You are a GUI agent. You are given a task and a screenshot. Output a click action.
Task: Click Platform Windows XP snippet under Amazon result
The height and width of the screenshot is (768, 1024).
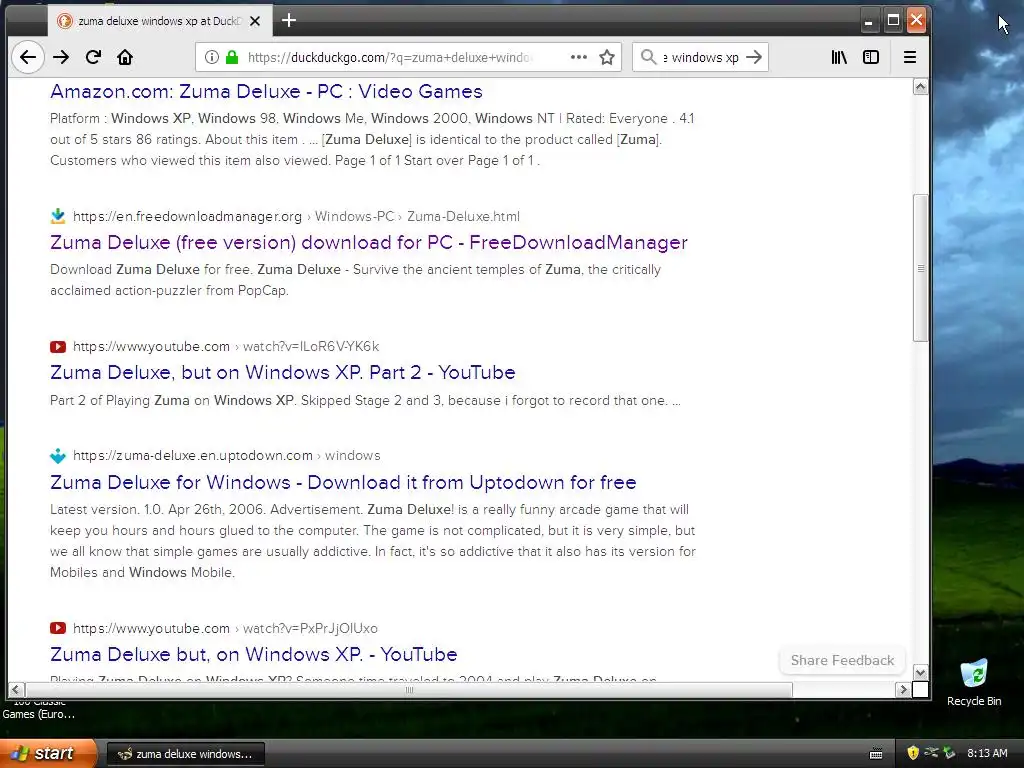(x=372, y=139)
